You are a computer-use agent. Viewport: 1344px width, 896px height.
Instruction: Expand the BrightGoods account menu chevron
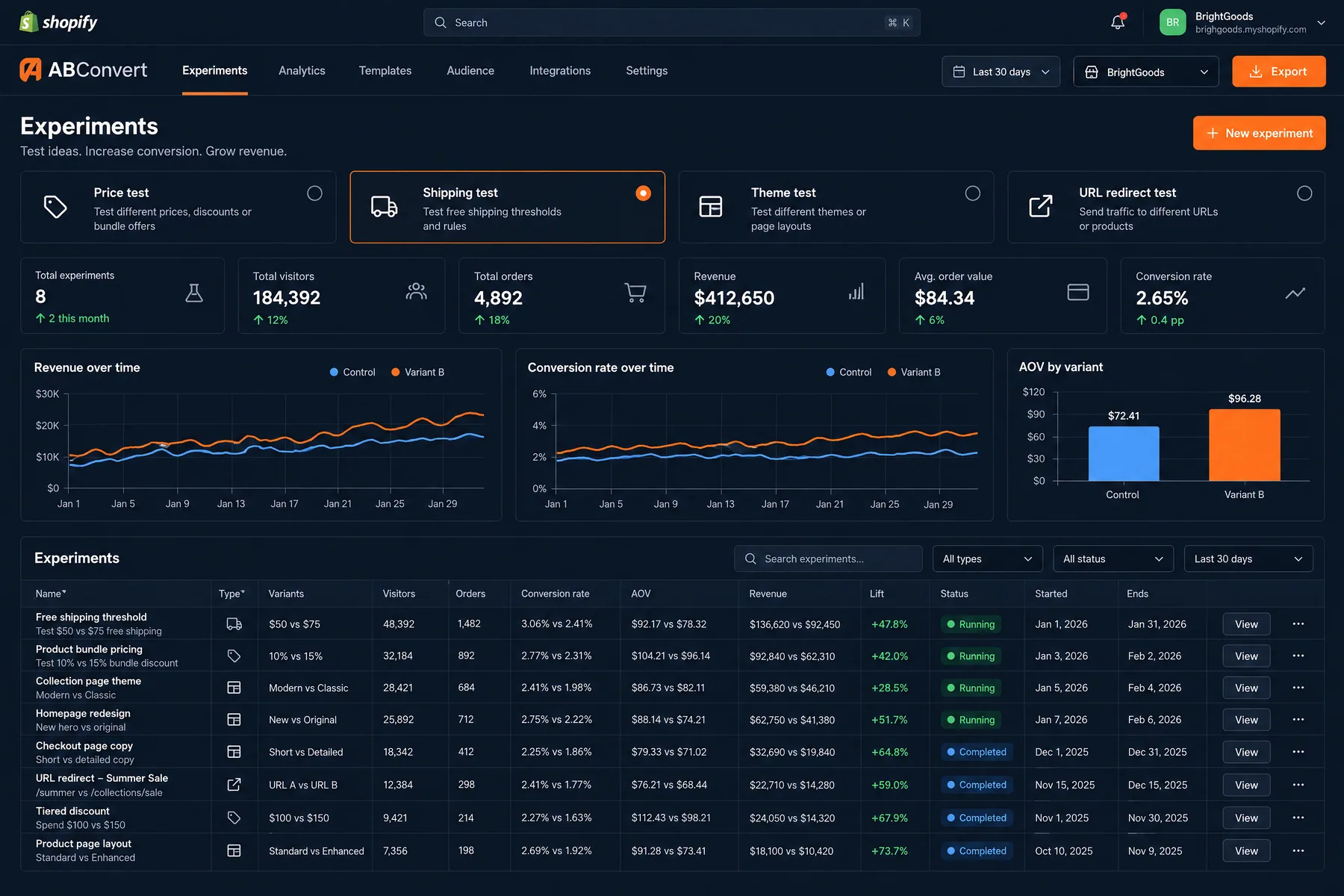pyautogui.click(x=1322, y=22)
